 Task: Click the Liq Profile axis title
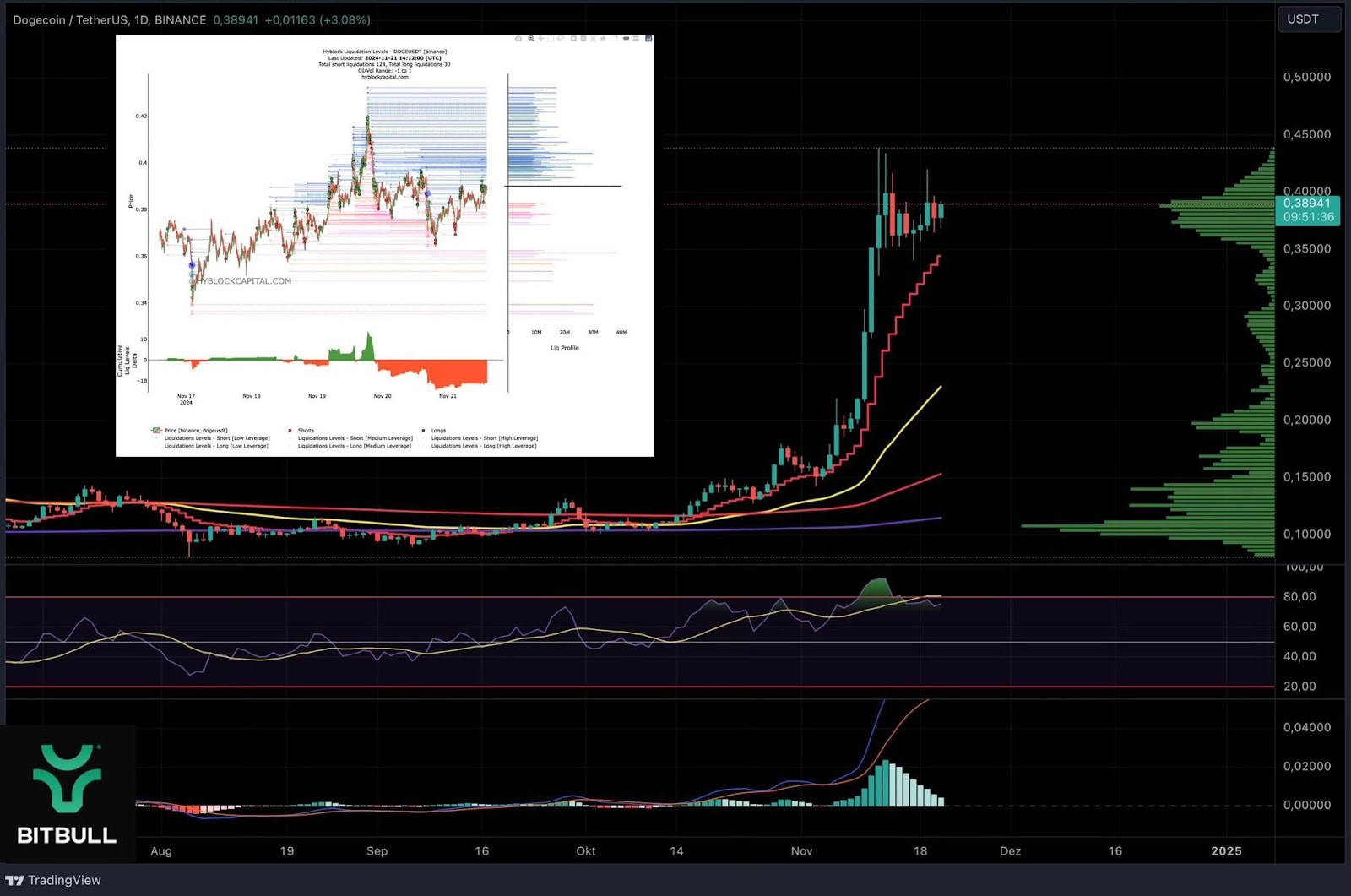click(x=565, y=348)
